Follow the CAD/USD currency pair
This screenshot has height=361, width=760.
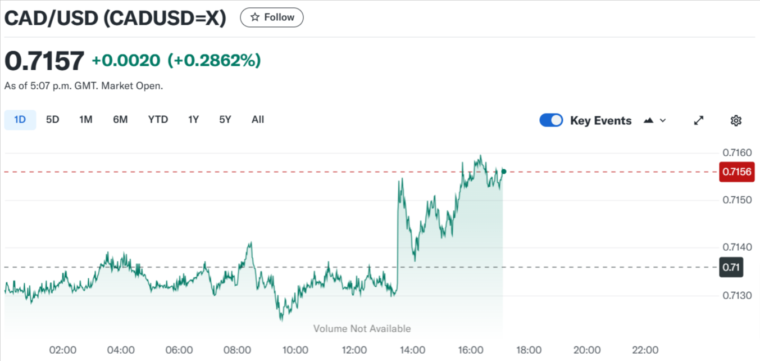pyautogui.click(x=272, y=17)
